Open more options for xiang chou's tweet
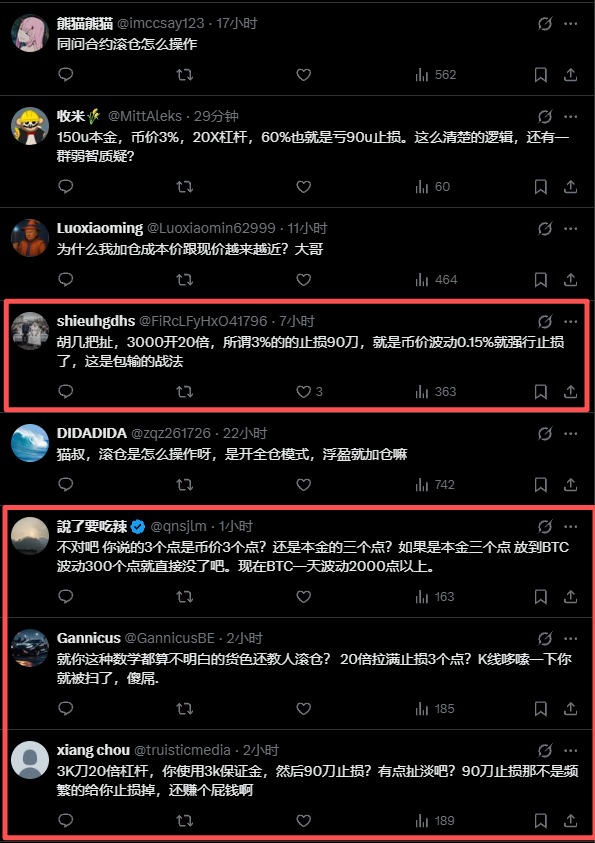 pyautogui.click(x=571, y=750)
